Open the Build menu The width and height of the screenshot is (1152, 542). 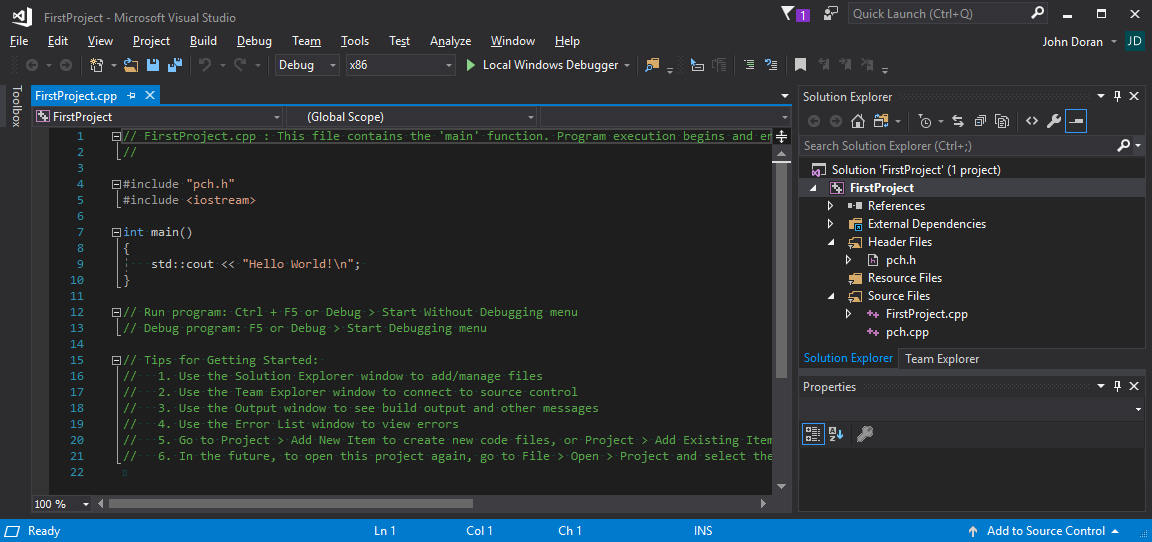204,41
